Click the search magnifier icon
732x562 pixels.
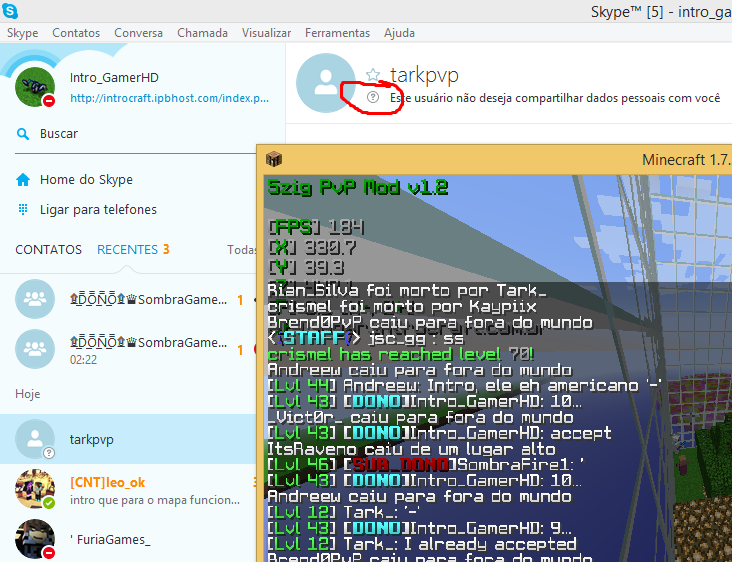pyautogui.click(x=22, y=134)
